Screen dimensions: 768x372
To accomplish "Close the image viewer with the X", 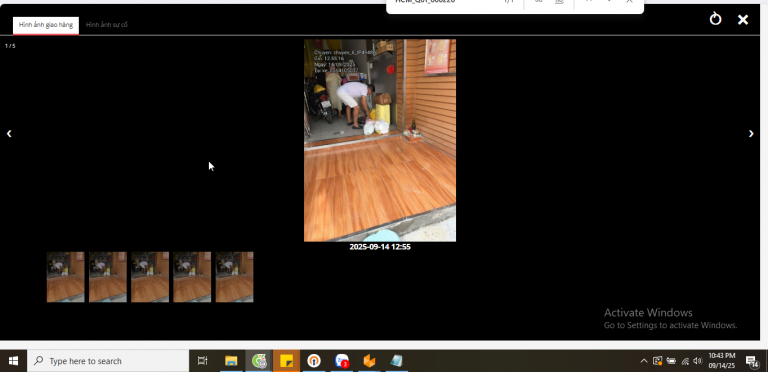I will 743,20.
